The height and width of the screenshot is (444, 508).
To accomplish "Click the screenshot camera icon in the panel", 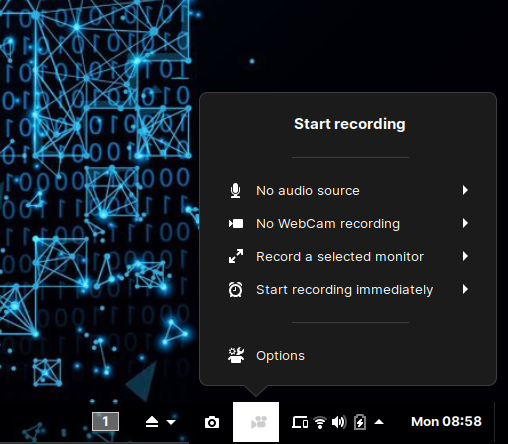I will pyautogui.click(x=212, y=422).
